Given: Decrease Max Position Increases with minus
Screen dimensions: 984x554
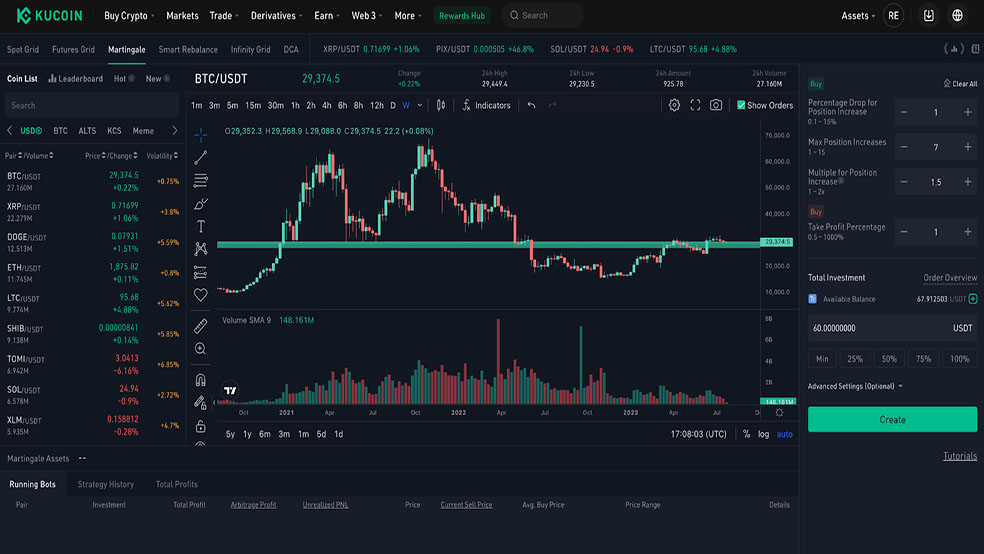Looking at the screenshot, I should tap(904, 147).
